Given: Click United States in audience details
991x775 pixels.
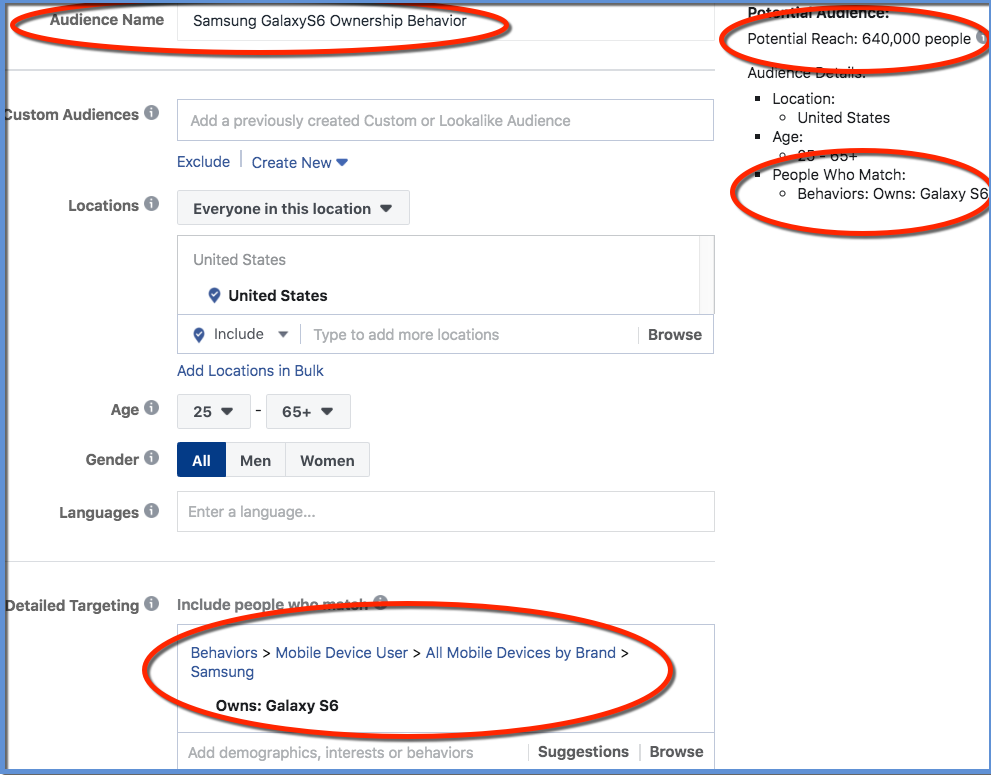Looking at the screenshot, I should 843,118.
